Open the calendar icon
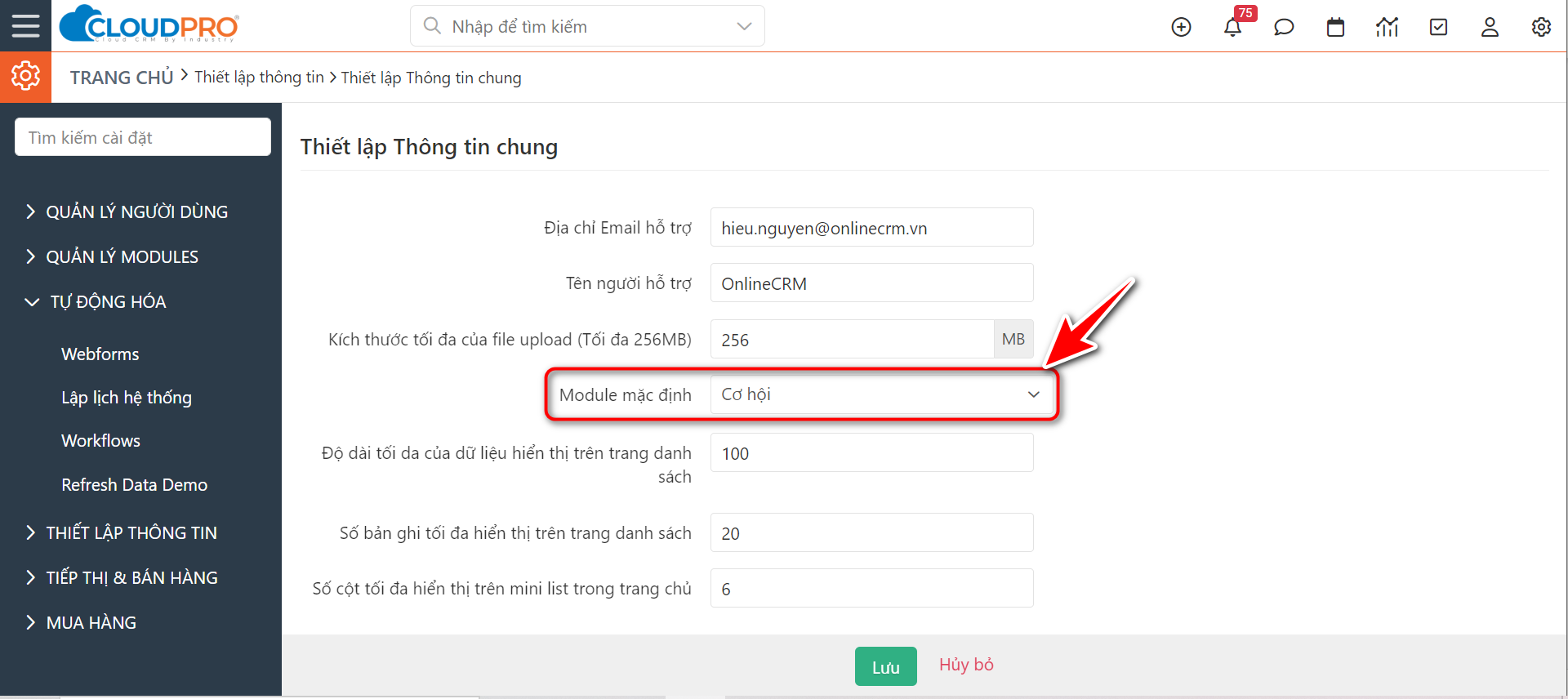This screenshot has height=699, width=1568. pos(1335,27)
